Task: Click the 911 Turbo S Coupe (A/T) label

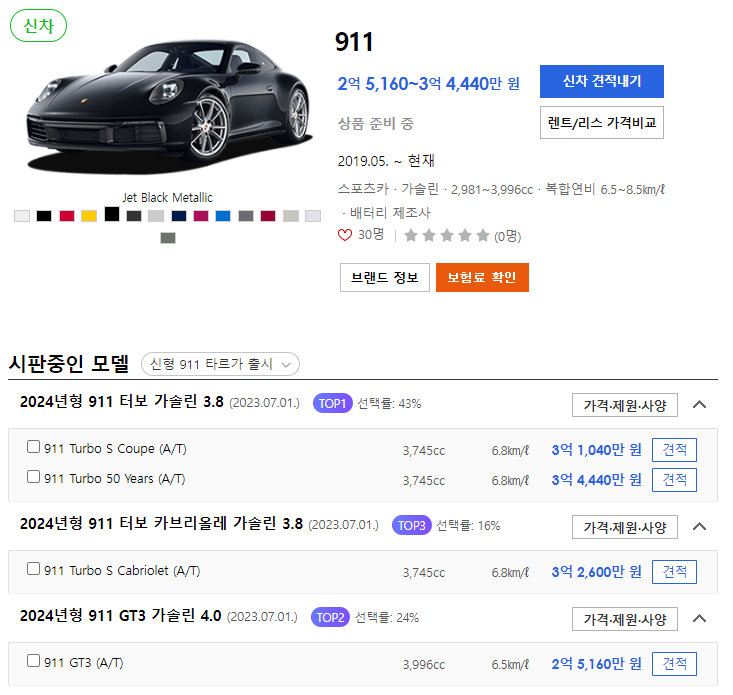Action: point(115,449)
